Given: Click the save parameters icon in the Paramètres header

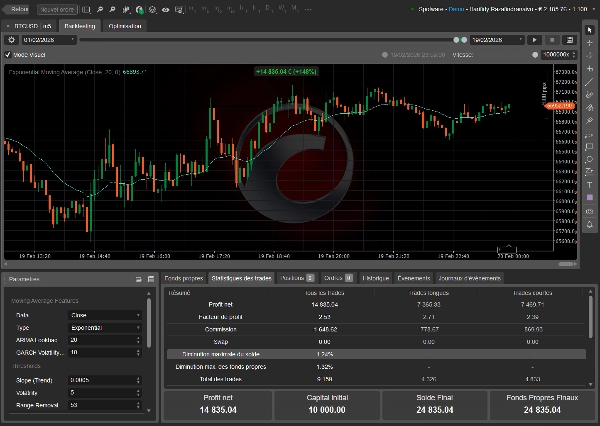Looking at the screenshot, I should pyautogui.click(x=151, y=279).
